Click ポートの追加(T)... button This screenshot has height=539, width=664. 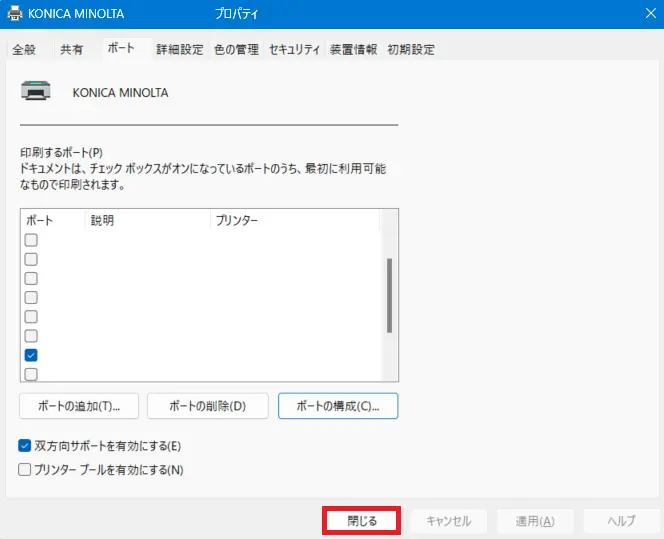click(x=79, y=406)
